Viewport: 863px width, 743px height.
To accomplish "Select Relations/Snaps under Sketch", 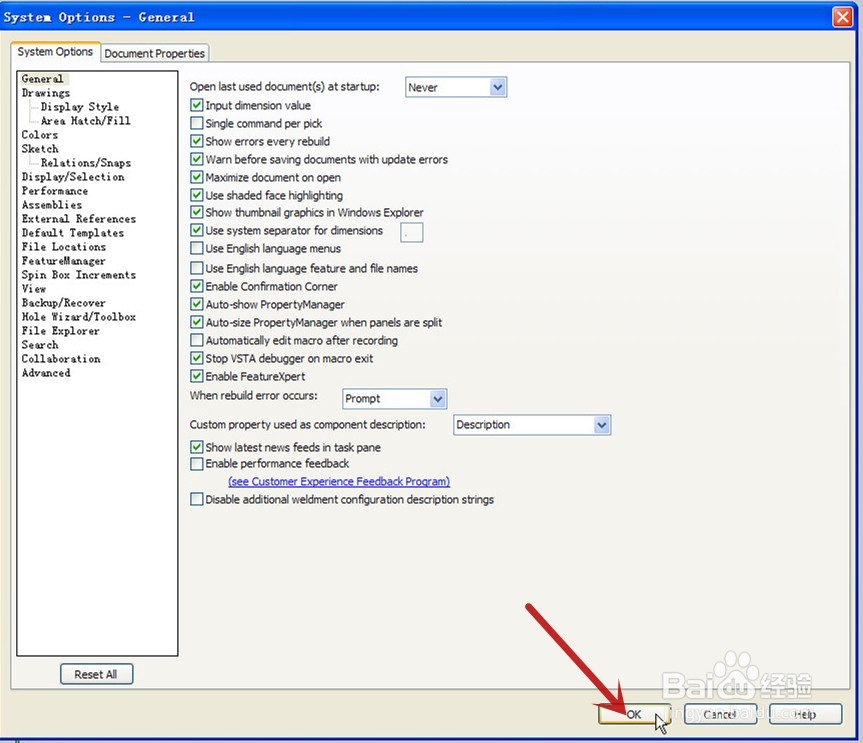I will 86,162.
